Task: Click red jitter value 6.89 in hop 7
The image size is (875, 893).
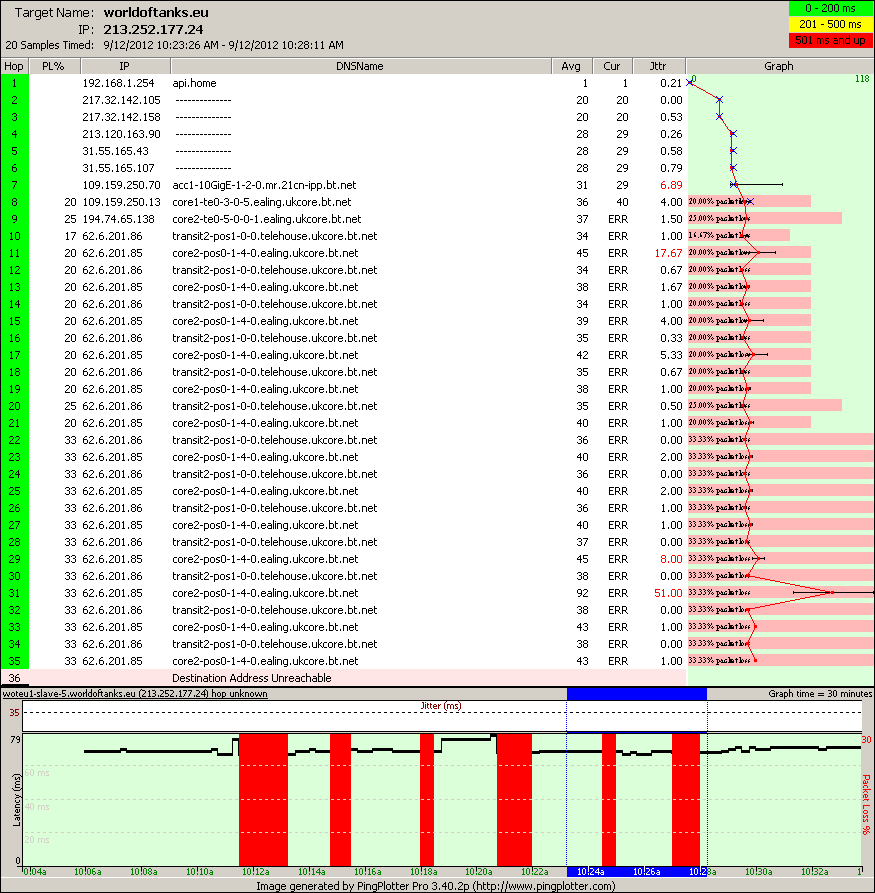Action: pos(671,185)
